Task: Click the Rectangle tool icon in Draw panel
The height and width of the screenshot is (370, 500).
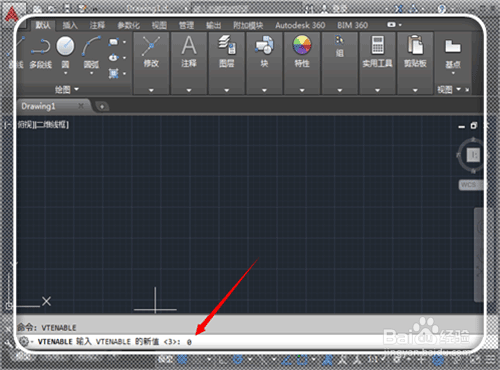Action: click(113, 42)
